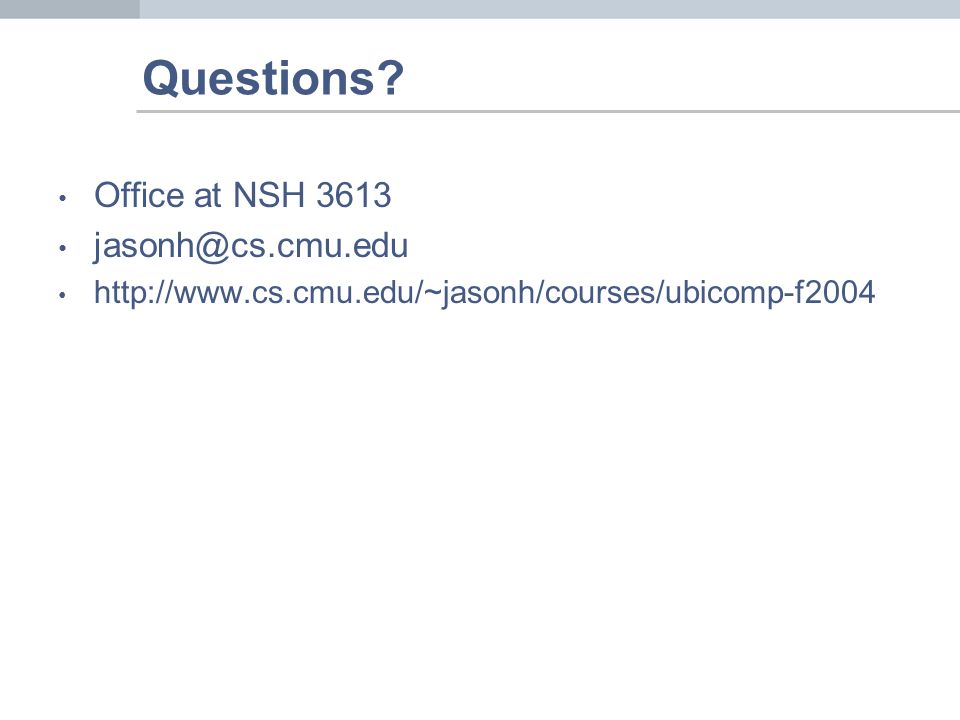Open the ubicomp-f2004 course URL link
Screen dimensions: 960x720
coord(484,293)
